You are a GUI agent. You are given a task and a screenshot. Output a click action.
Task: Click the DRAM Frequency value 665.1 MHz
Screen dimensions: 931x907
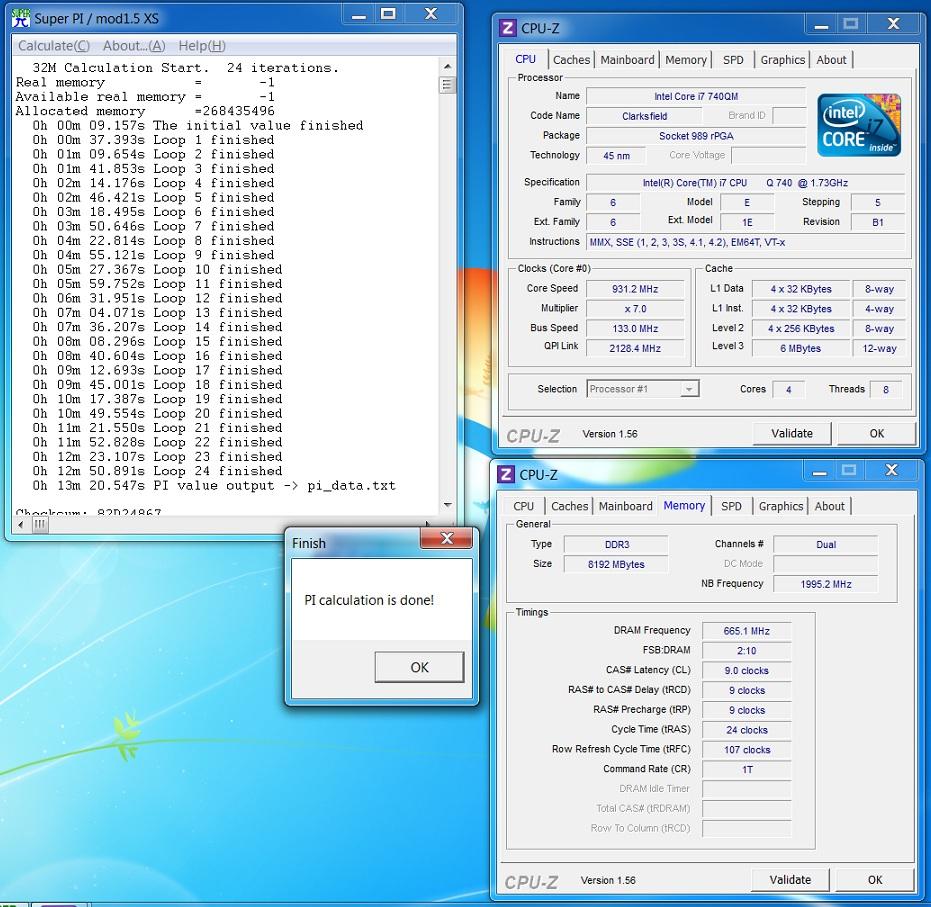(746, 631)
